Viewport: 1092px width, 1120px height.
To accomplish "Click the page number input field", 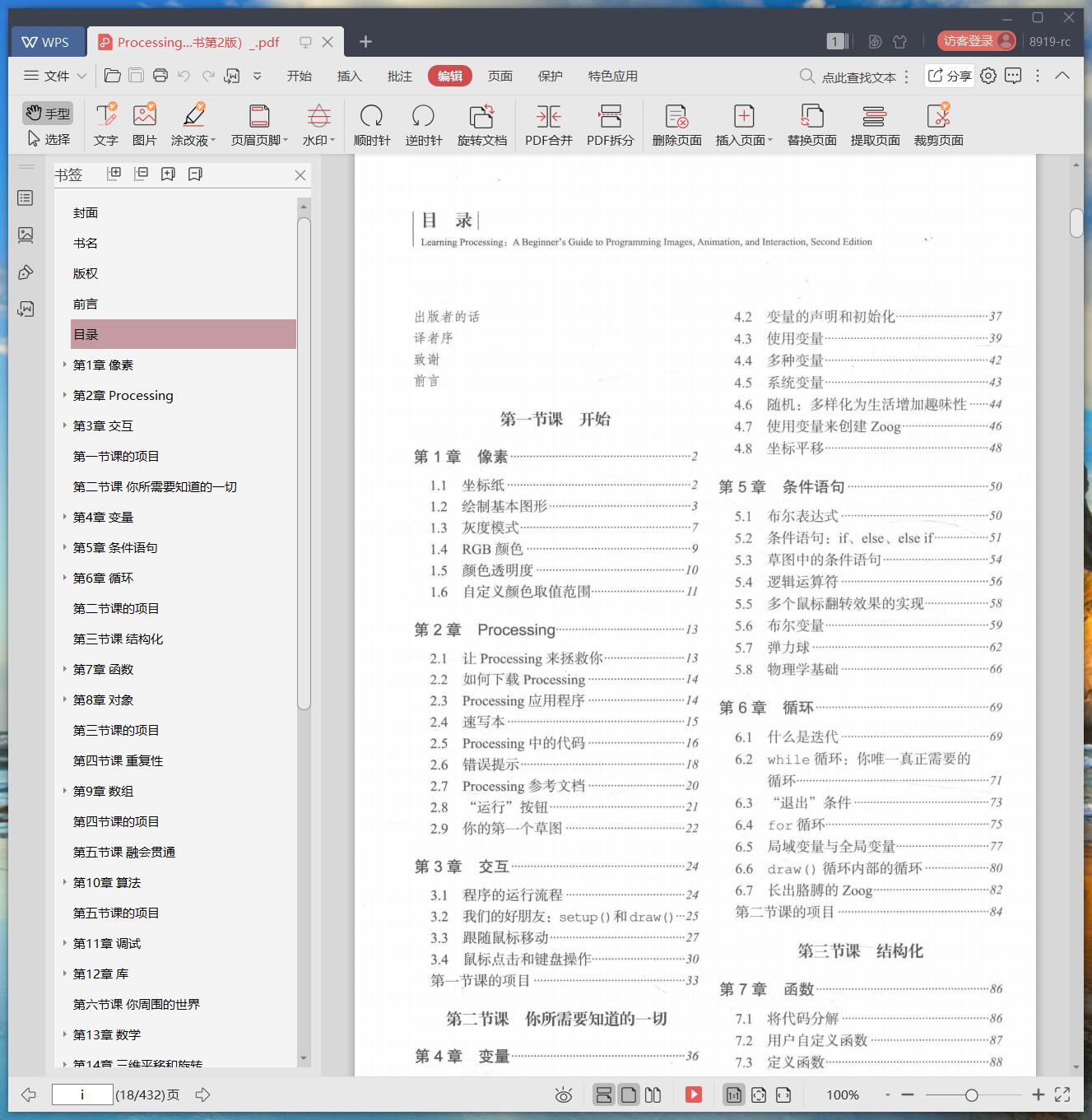I will coord(82,1094).
